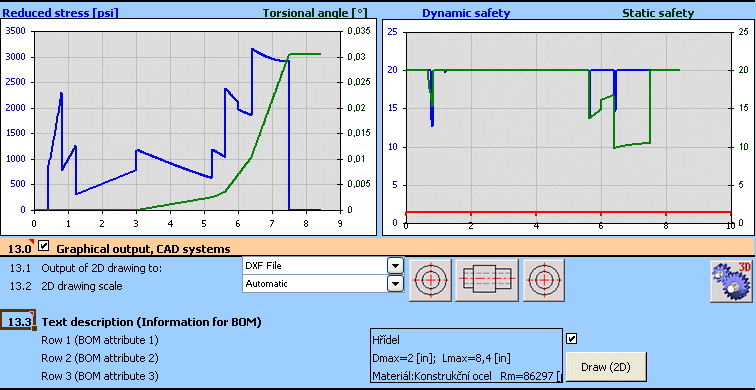
Task: Click the Graphical output, CAD systems heading
Action: coord(143,249)
